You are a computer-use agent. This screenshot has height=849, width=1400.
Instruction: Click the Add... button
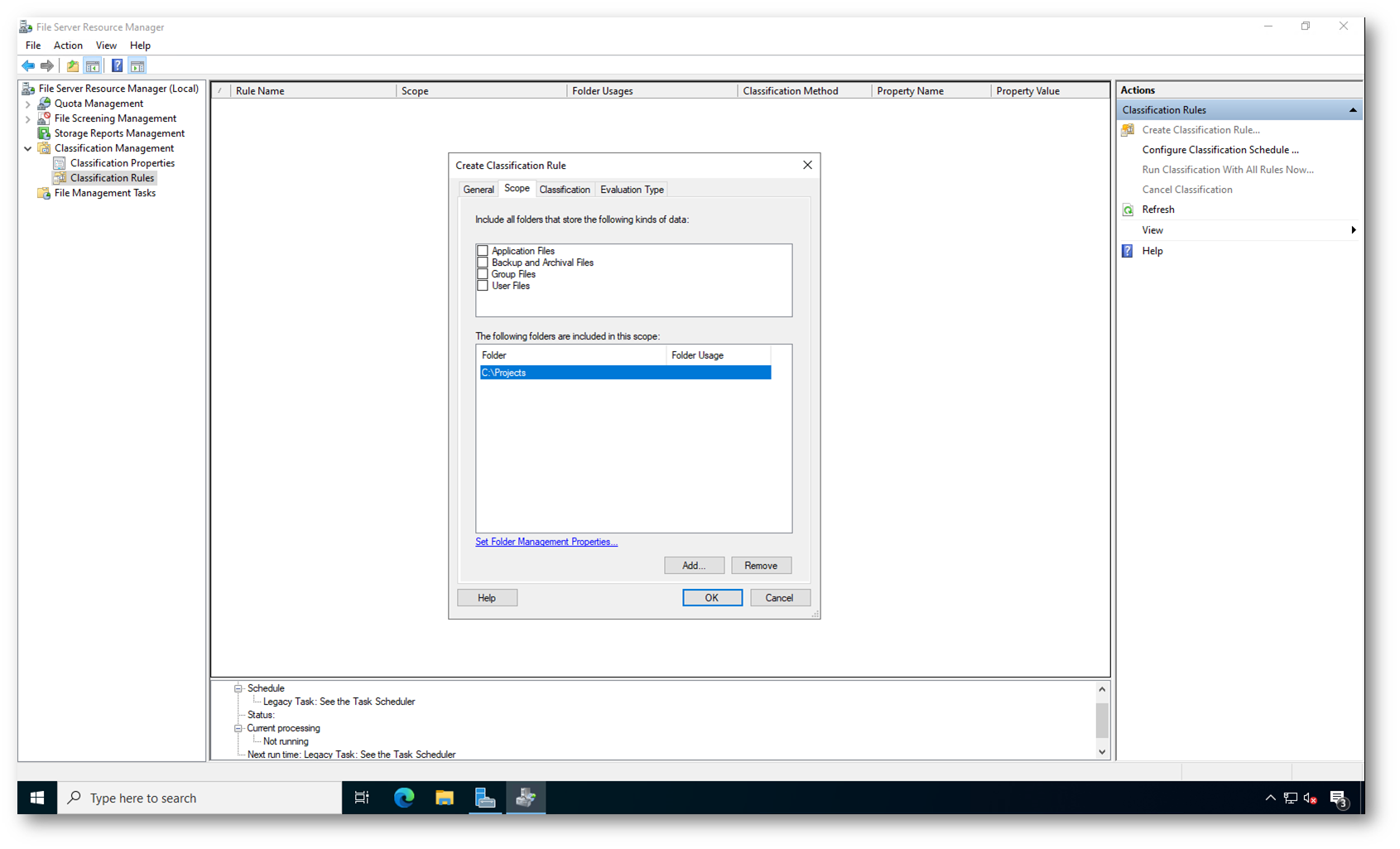click(694, 566)
